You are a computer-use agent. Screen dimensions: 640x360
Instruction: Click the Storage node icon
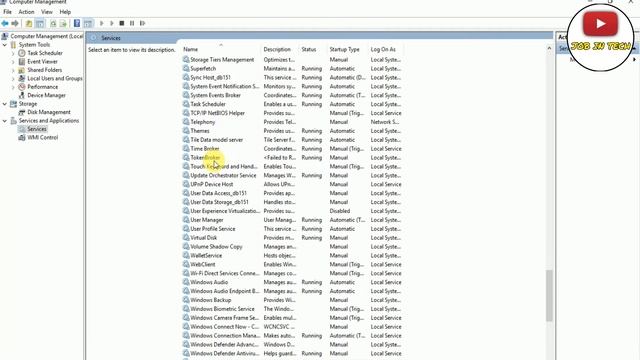(13, 104)
